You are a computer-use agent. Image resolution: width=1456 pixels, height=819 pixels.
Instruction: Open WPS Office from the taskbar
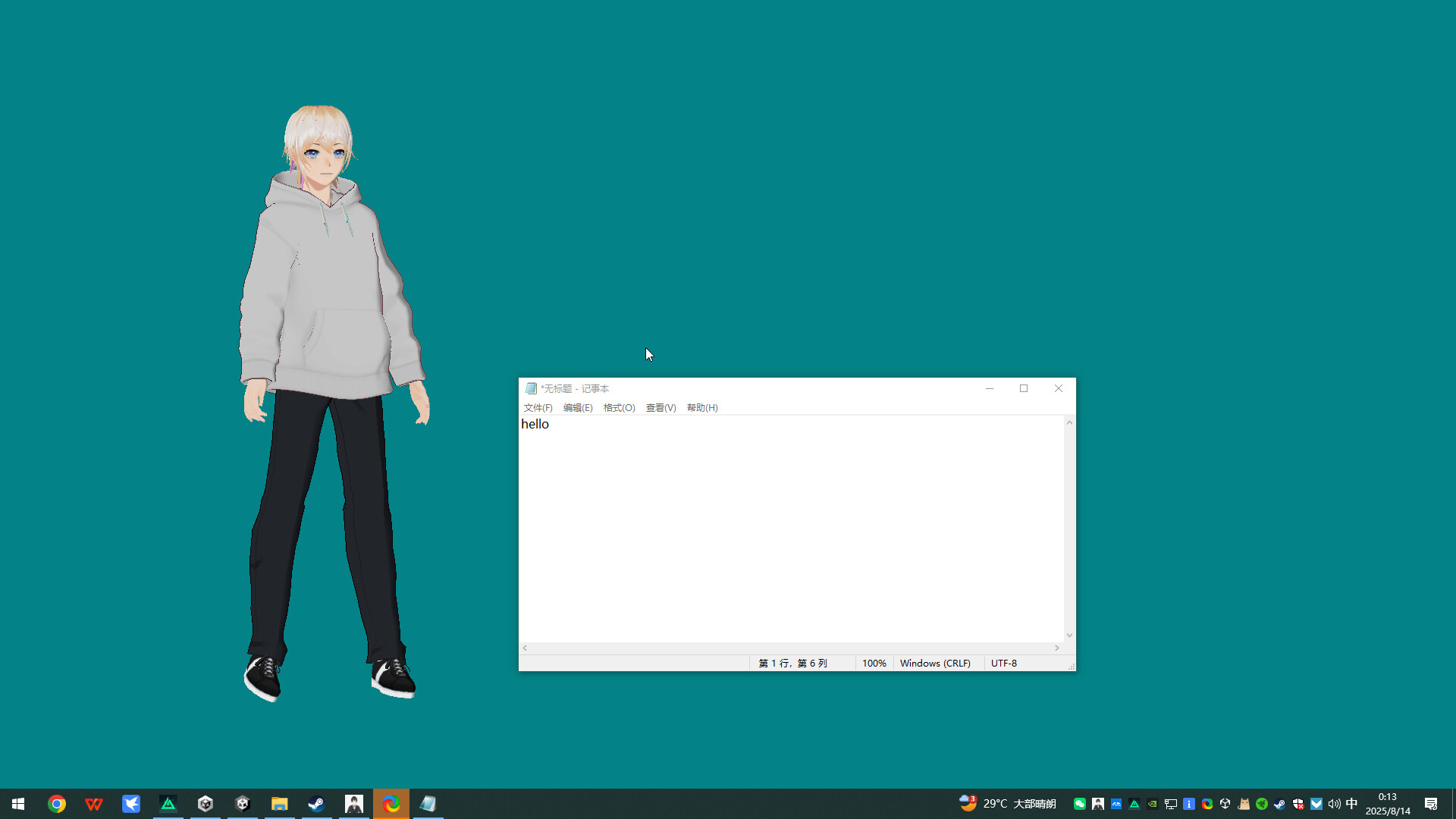[94, 803]
